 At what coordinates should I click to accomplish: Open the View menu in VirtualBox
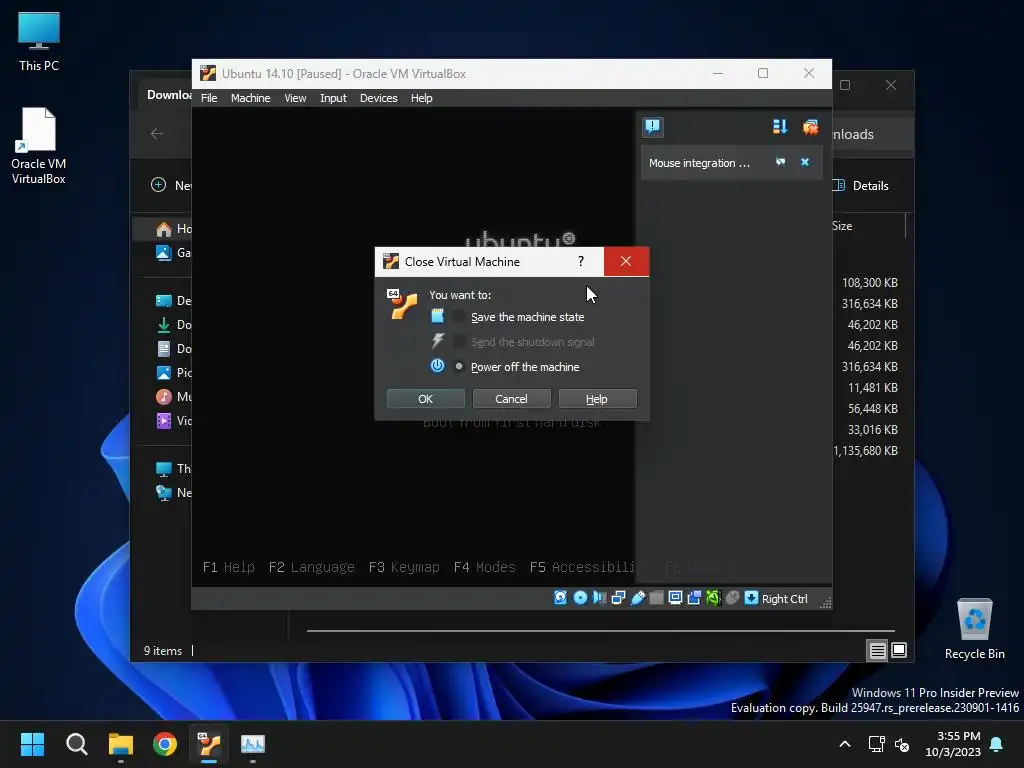295,98
